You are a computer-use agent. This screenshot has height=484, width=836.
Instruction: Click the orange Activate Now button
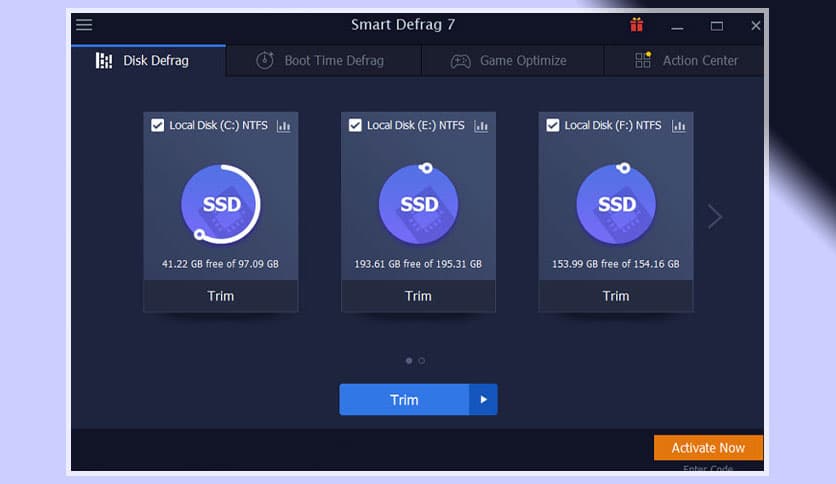pos(708,448)
